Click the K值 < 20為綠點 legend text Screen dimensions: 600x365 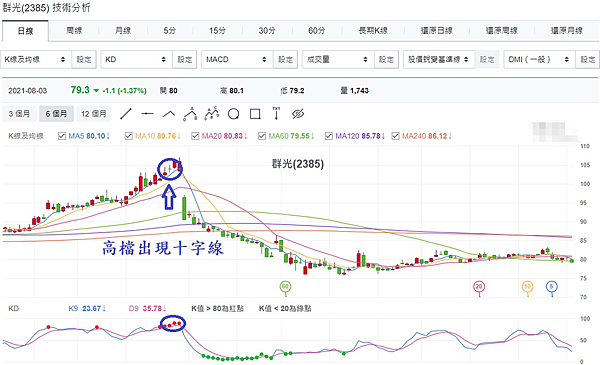click(285, 308)
